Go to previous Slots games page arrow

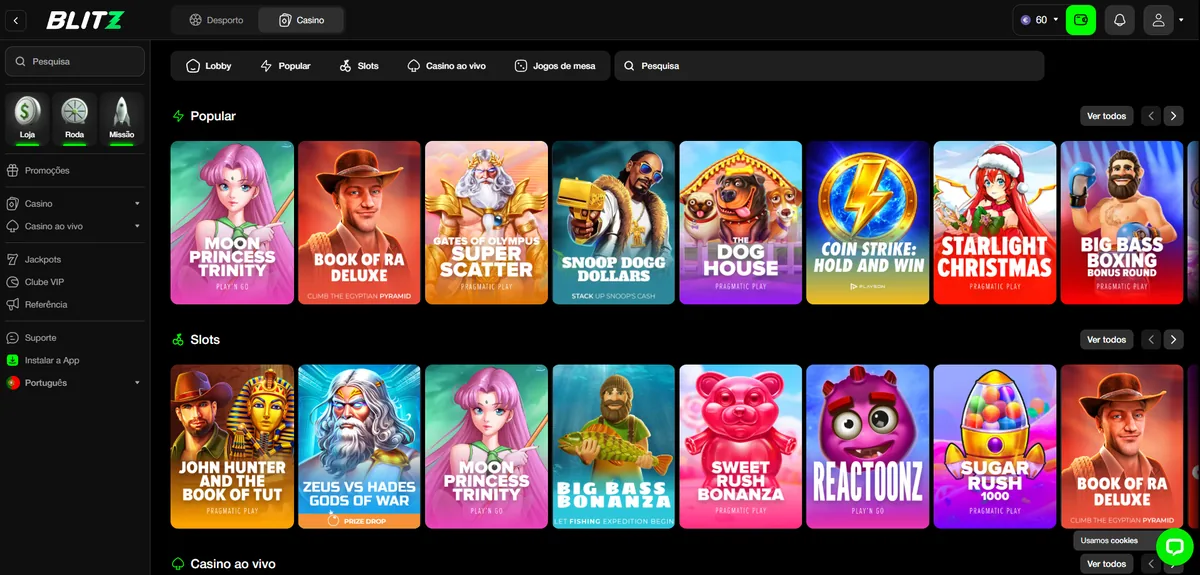tap(1151, 340)
